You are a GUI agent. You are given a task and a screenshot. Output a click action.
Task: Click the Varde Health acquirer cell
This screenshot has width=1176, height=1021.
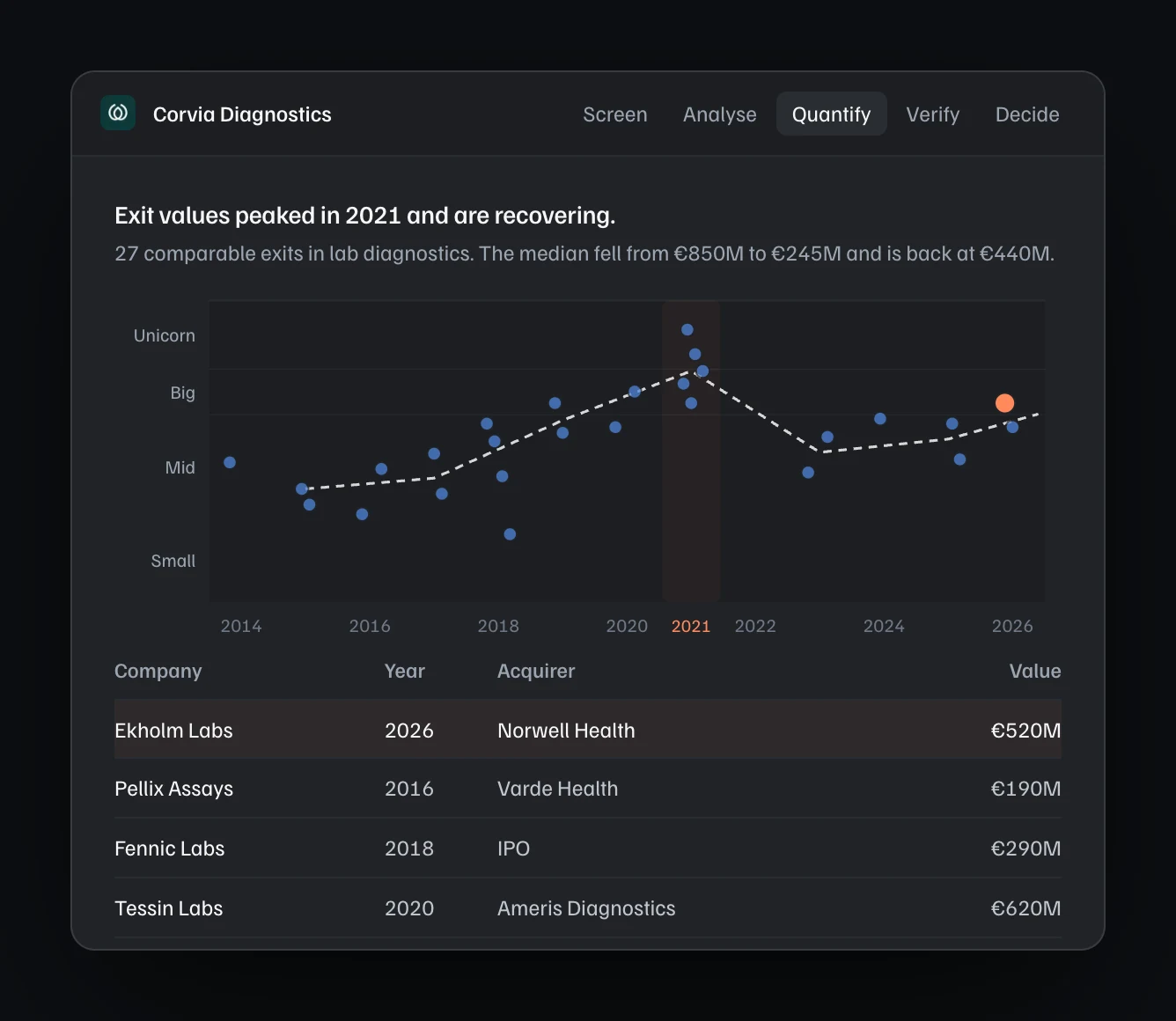coord(558,789)
